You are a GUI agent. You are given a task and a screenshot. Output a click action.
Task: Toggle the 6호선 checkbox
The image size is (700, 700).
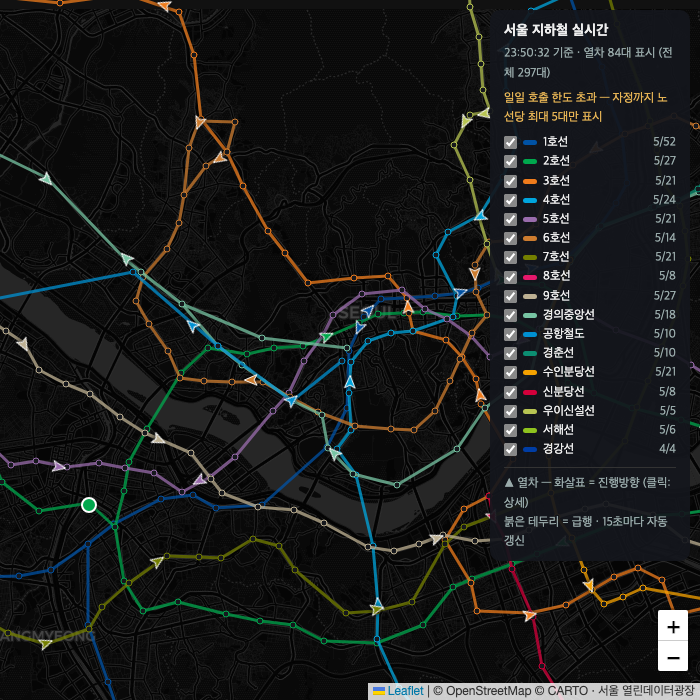[510, 238]
